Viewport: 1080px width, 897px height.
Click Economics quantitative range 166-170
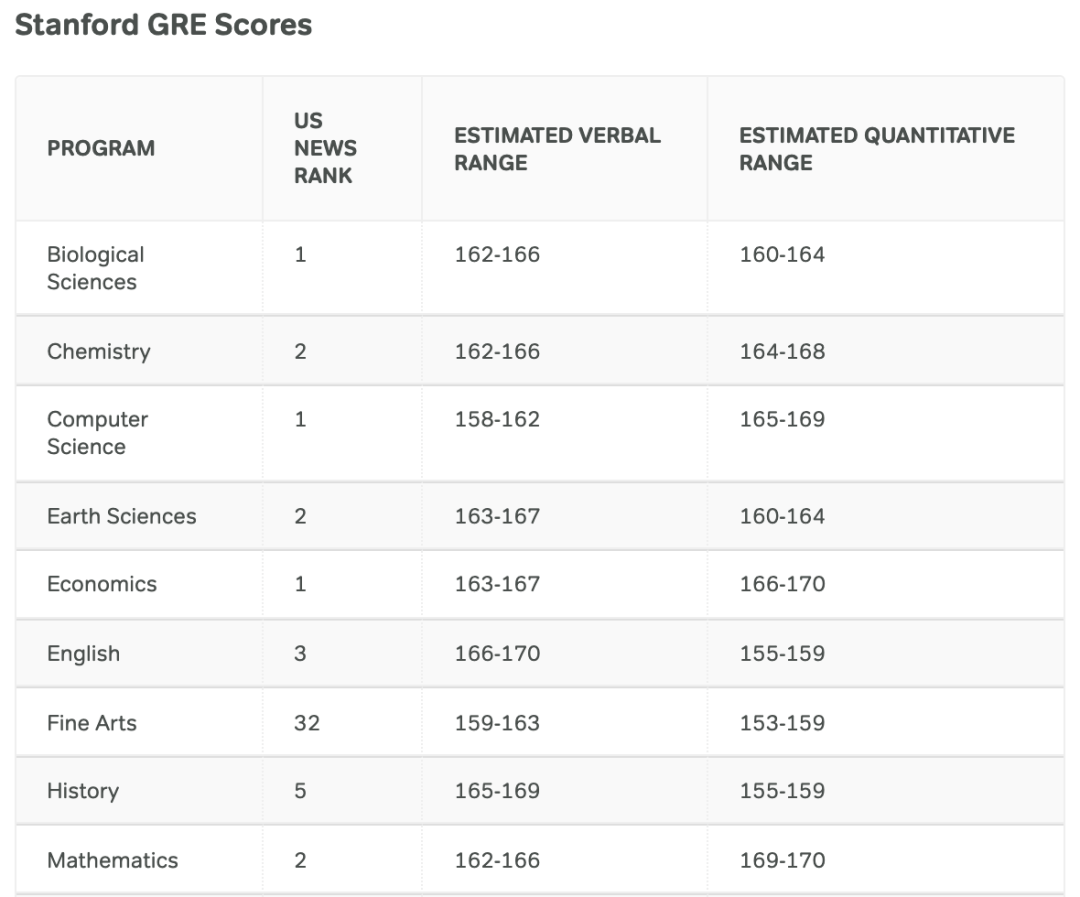[x=782, y=584]
